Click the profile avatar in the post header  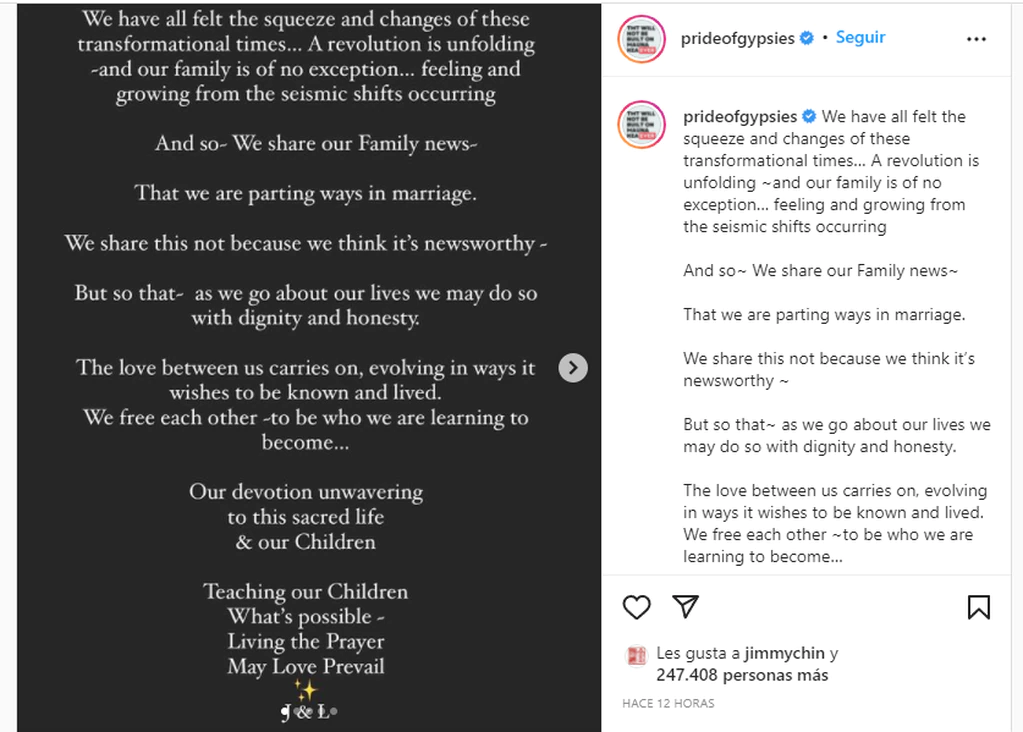(642, 39)
